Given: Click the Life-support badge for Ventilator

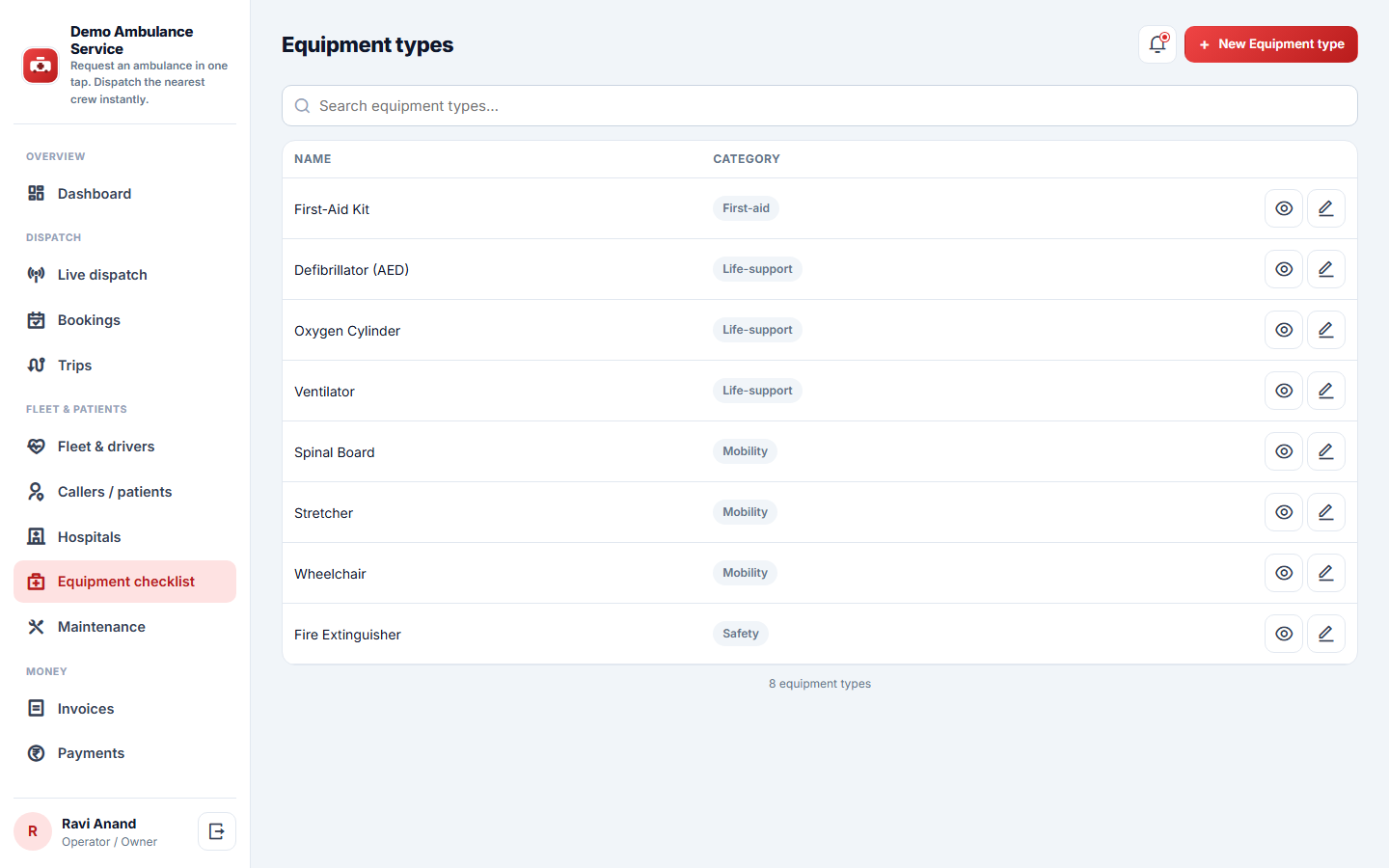Looking at the screenshot, I should pos(757,391).
